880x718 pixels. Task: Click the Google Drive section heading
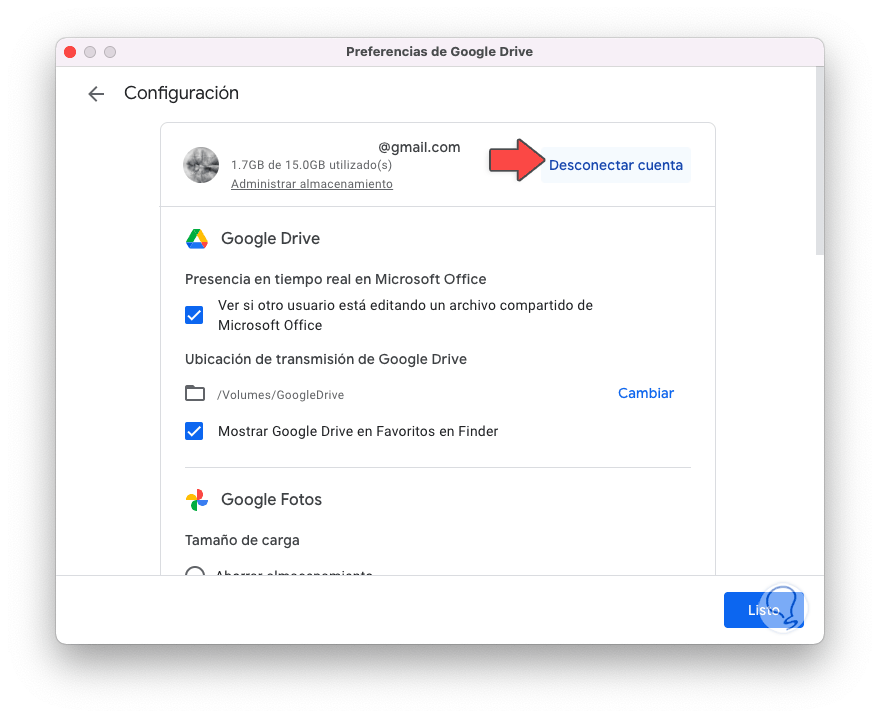coord(270,239)
